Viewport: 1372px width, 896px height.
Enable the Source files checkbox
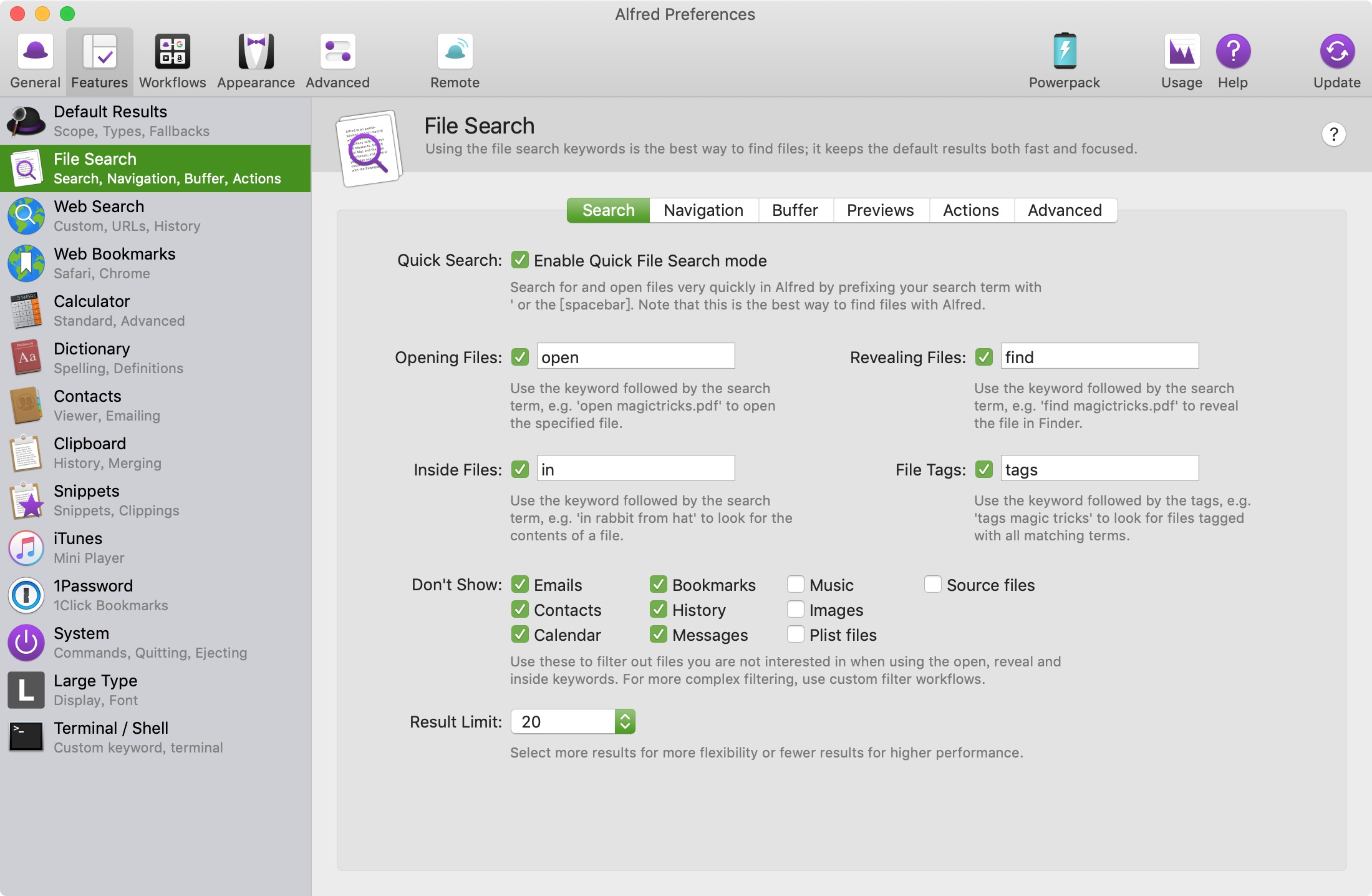[x=932, y=584]
